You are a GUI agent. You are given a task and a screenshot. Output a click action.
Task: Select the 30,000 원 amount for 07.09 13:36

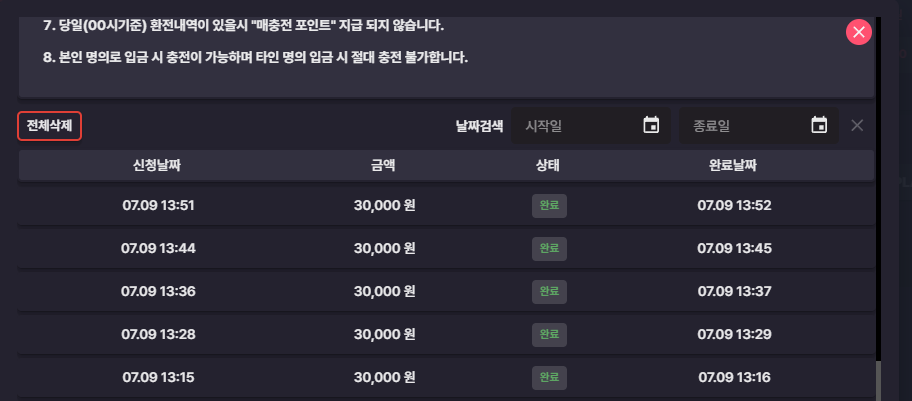click(384, 292)
